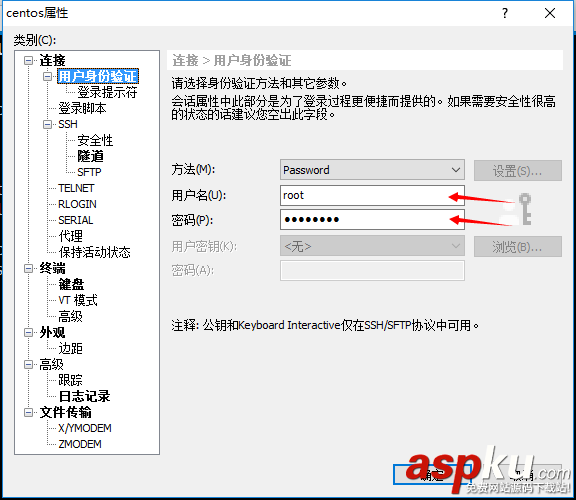Screen dimensions: 576x500
Task: Select 高级 category above 跟踪
Action: point(51,364)
